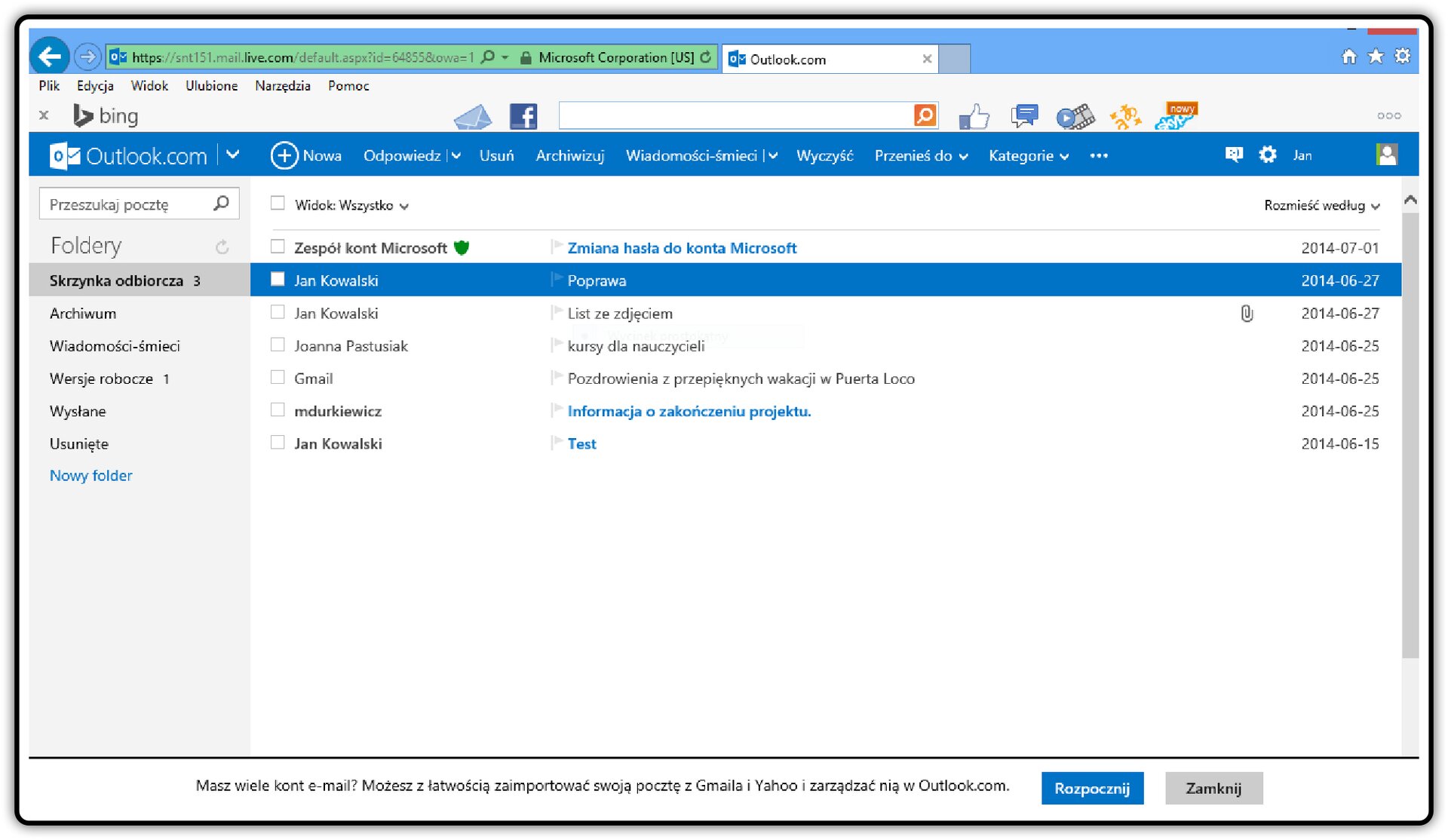1448x840 pixels.
Task: Check the Gmail message checkbox
Action: click(278, 376)
